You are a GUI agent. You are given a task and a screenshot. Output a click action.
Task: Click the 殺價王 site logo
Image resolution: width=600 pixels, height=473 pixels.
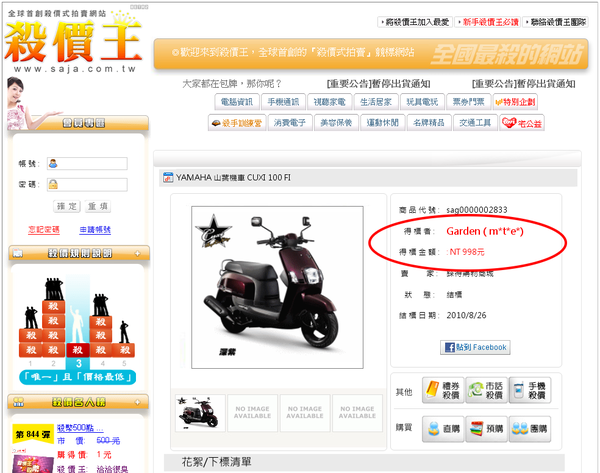click(73, 42)
